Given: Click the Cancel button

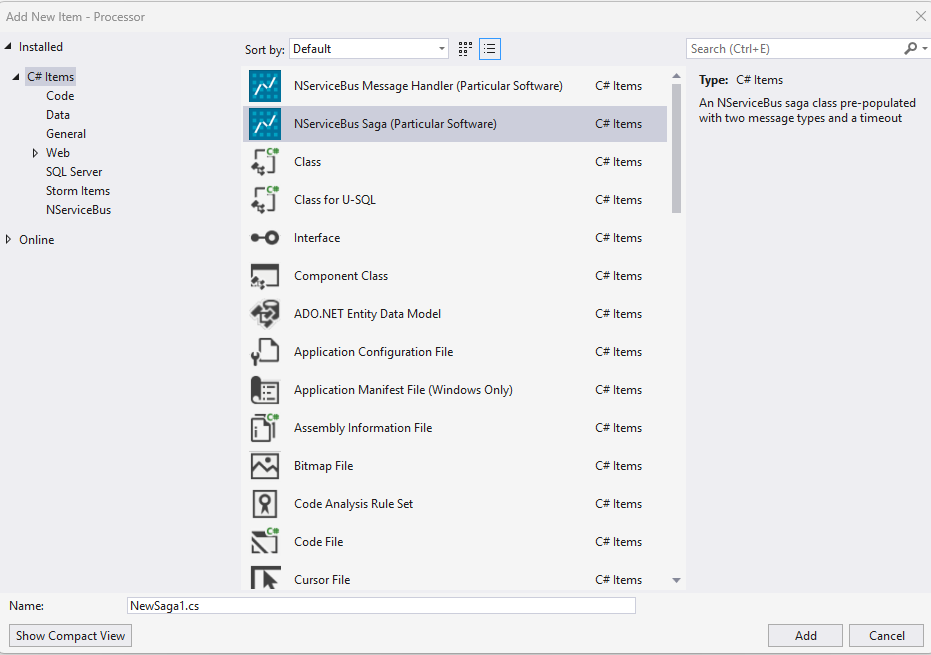Looking at the screenshot, I should [886, 635].
